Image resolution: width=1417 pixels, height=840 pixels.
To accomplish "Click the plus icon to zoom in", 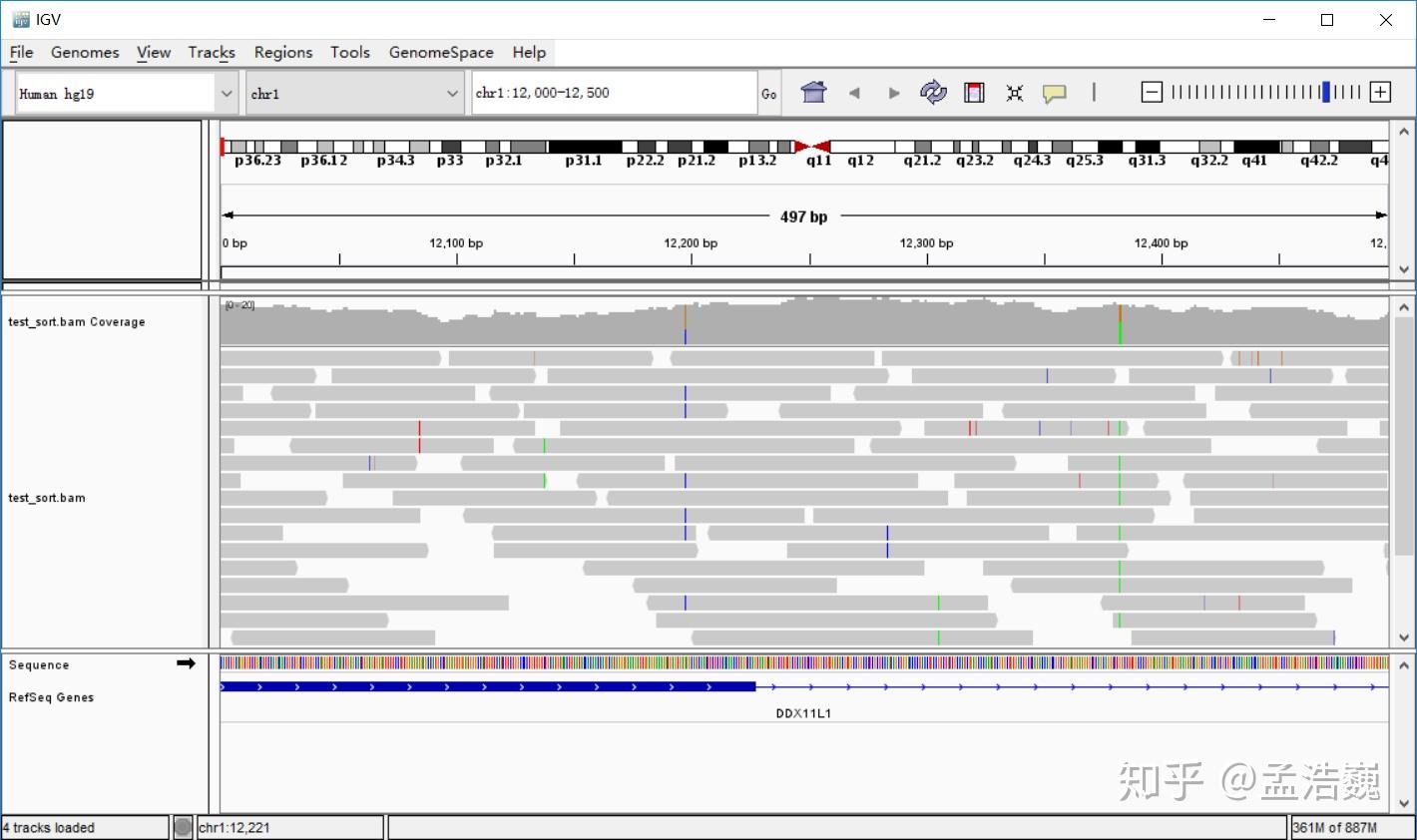I will coord(1379,91).
